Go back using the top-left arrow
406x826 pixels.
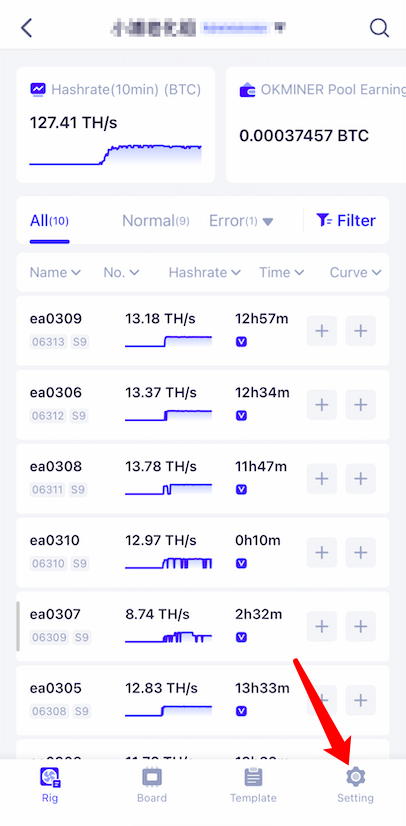coord(26,28)
